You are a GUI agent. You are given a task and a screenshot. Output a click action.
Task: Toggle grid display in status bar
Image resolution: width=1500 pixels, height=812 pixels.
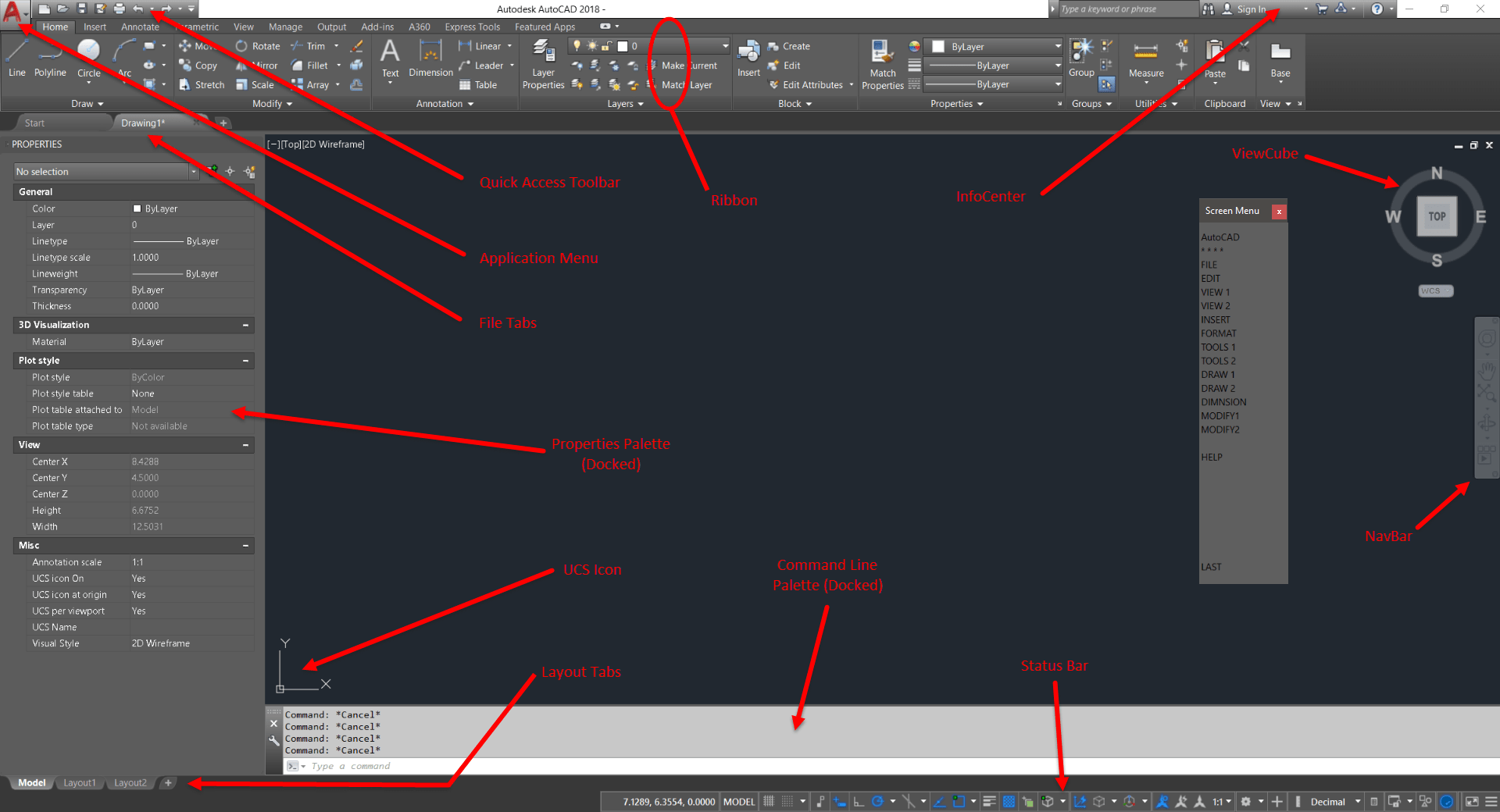coord(769,801)
